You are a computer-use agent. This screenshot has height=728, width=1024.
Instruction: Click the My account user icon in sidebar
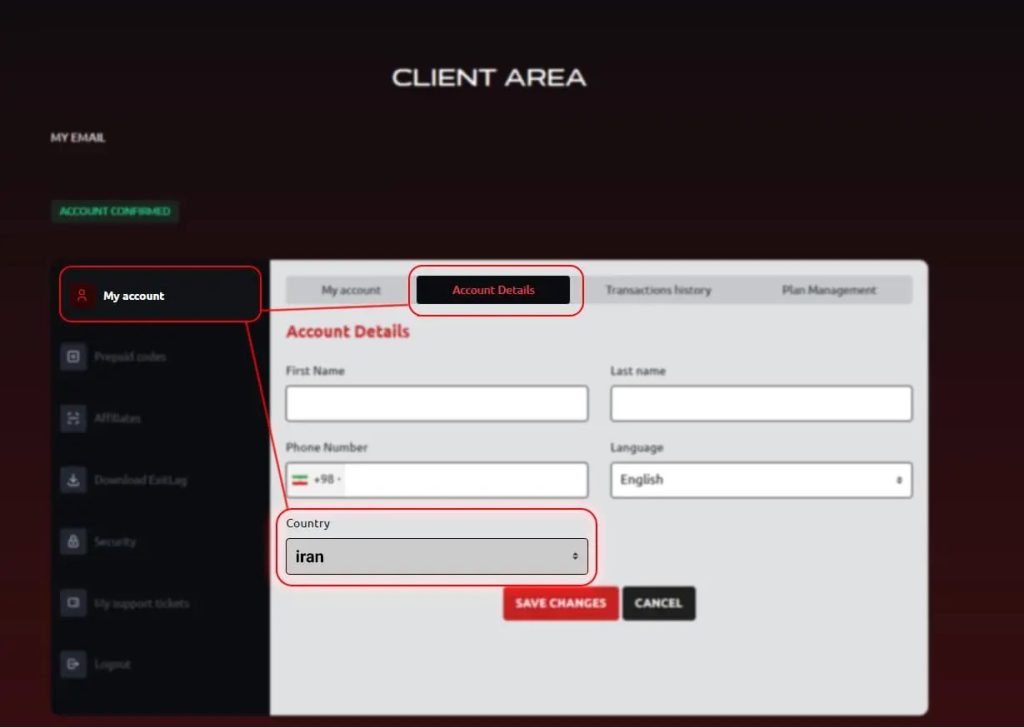click(82, 295)
